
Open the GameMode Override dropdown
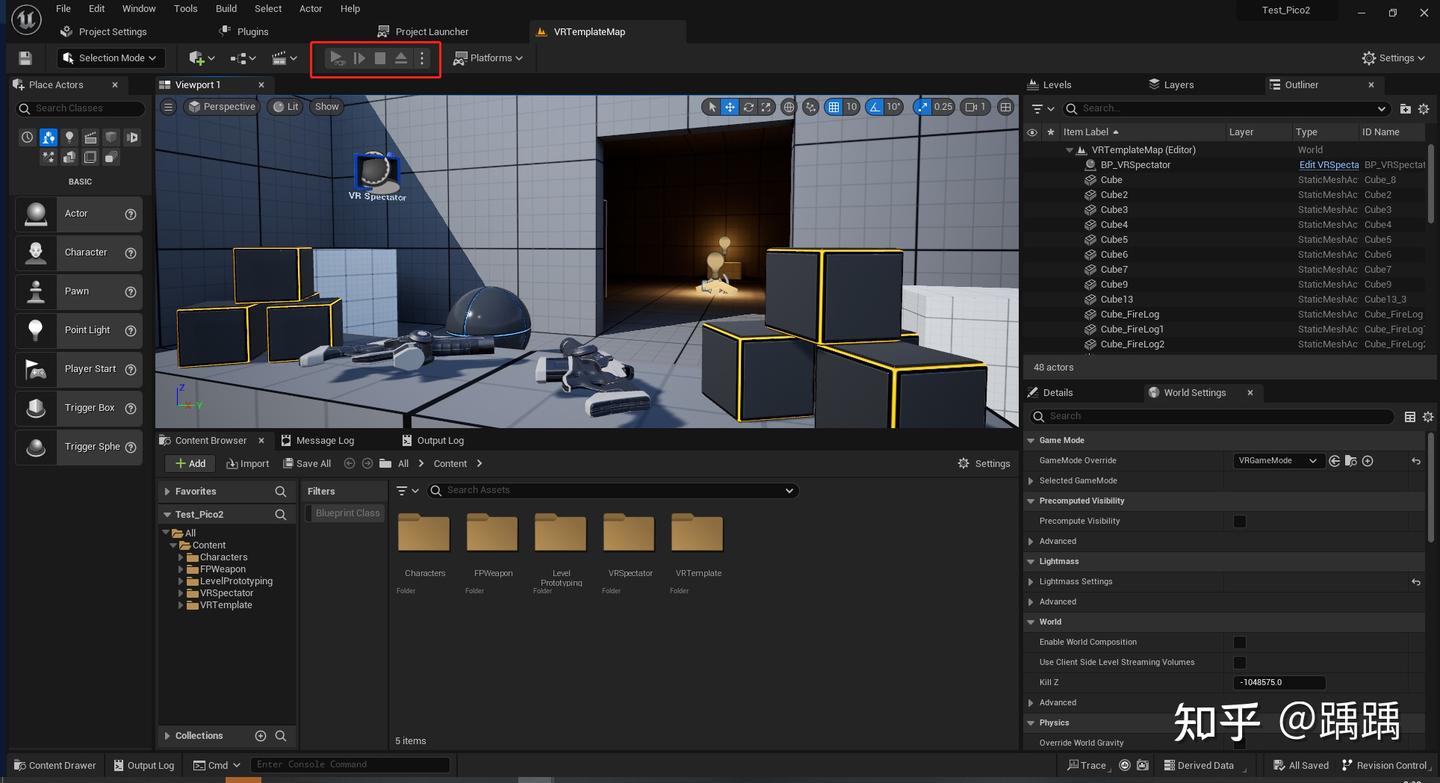click(x=1277, y=461)
